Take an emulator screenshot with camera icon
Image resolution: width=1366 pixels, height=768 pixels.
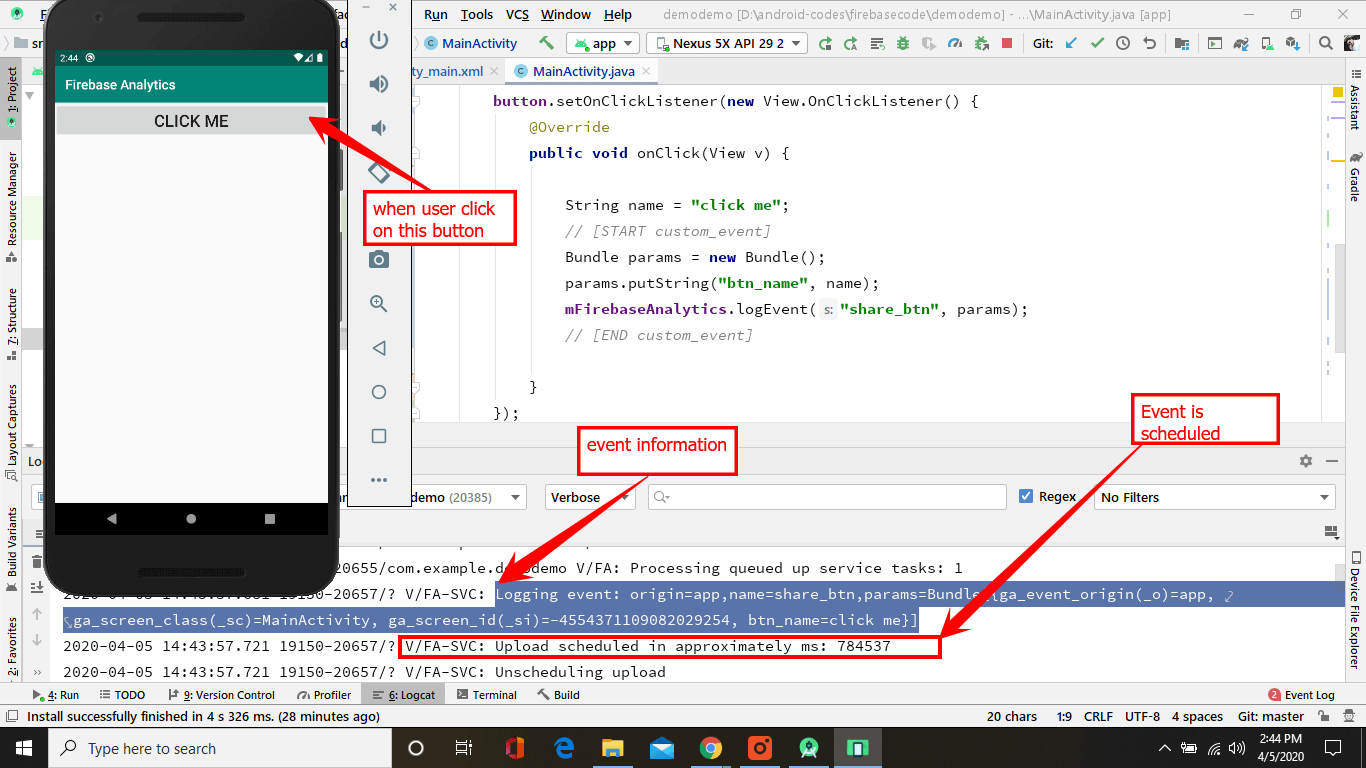click(379, 260)
